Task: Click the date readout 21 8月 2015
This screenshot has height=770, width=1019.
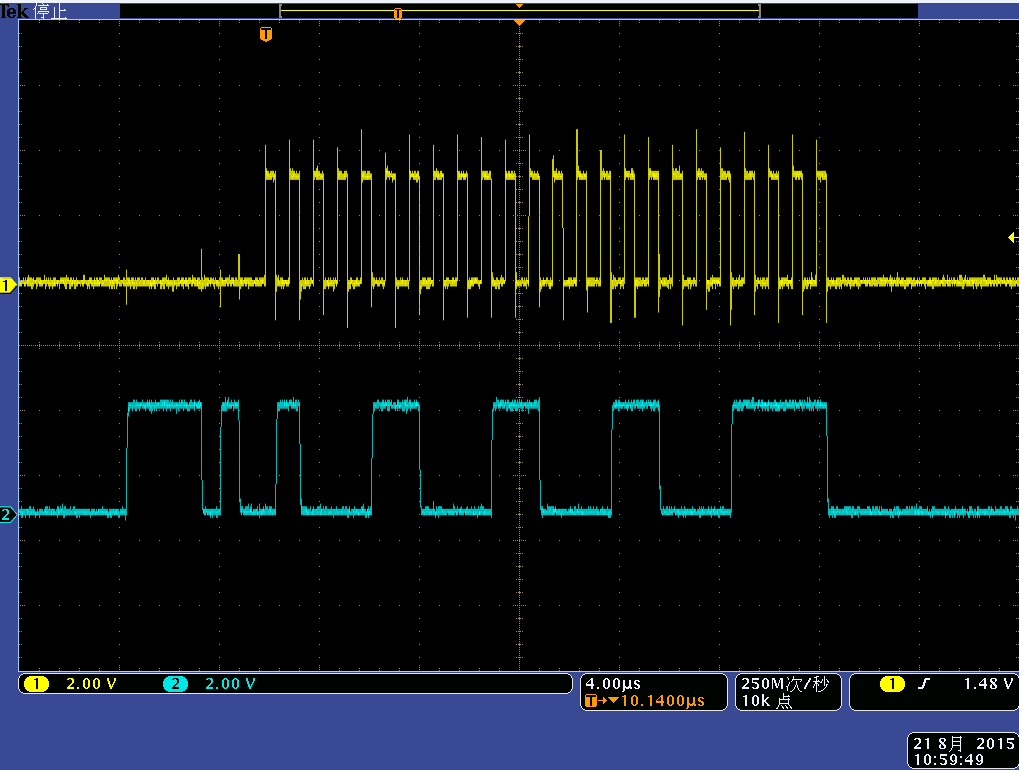Action: (964, 743)
